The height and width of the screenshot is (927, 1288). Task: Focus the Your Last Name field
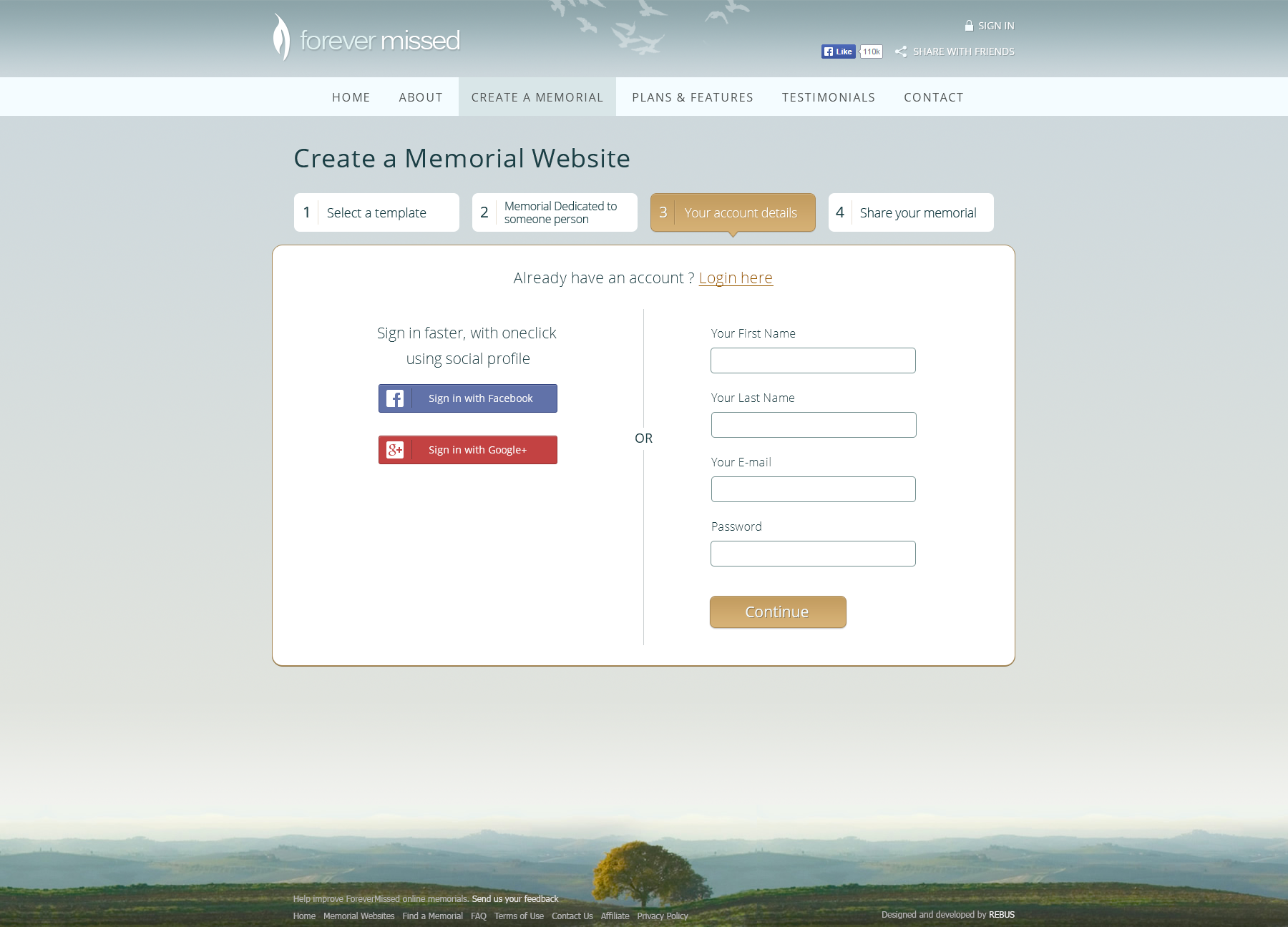click(x=814, y=425)
